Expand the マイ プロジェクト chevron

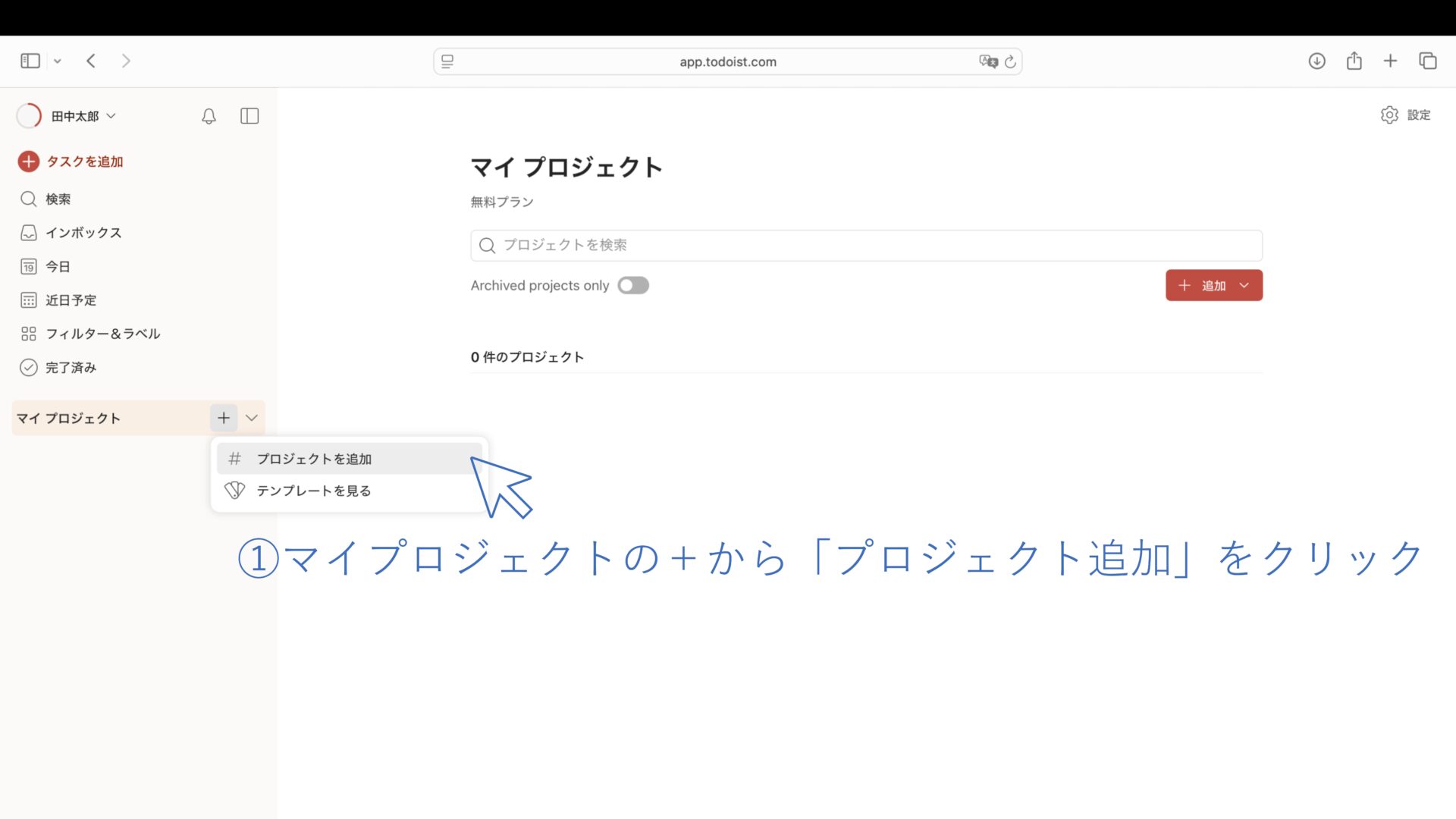point(251,418)
